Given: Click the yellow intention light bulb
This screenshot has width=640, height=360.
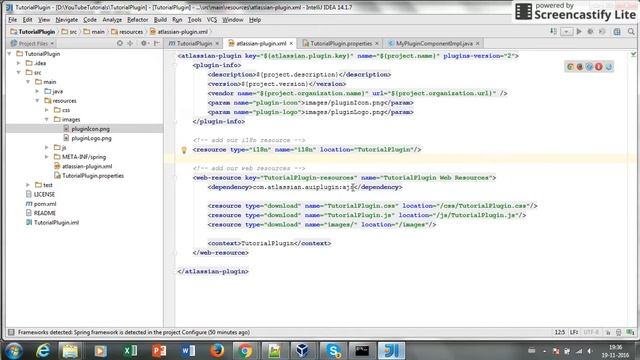Looking at the screenshot, I should coord(184,150).
